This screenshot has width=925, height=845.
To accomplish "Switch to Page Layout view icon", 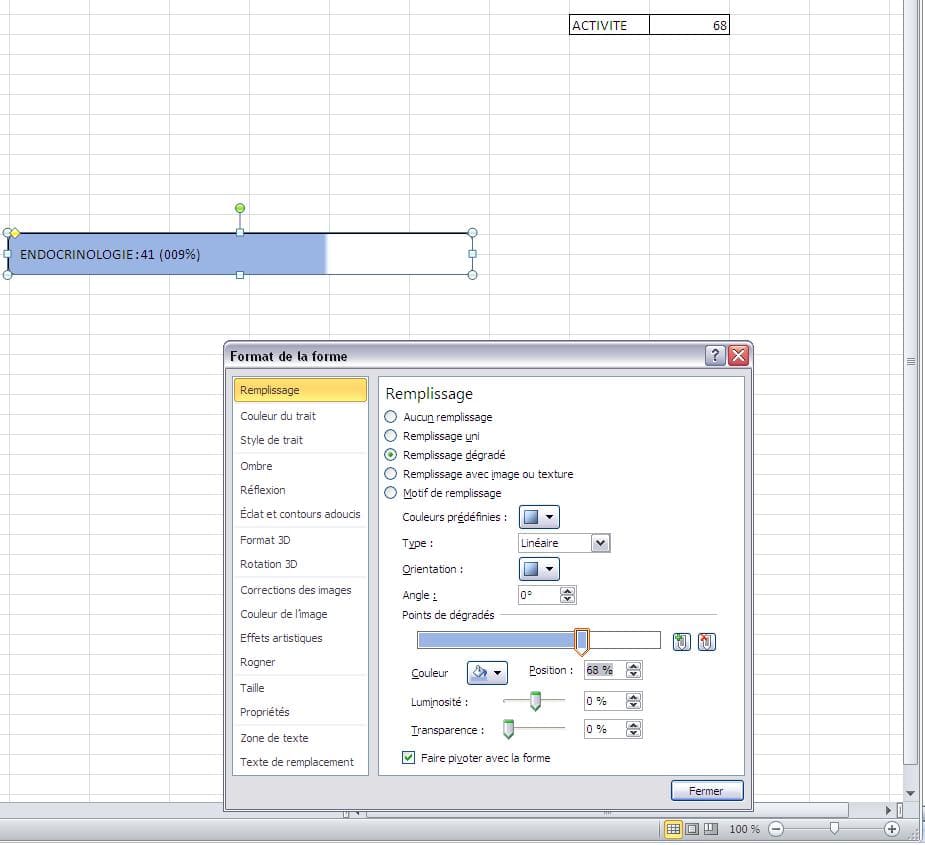I will 692,829.
